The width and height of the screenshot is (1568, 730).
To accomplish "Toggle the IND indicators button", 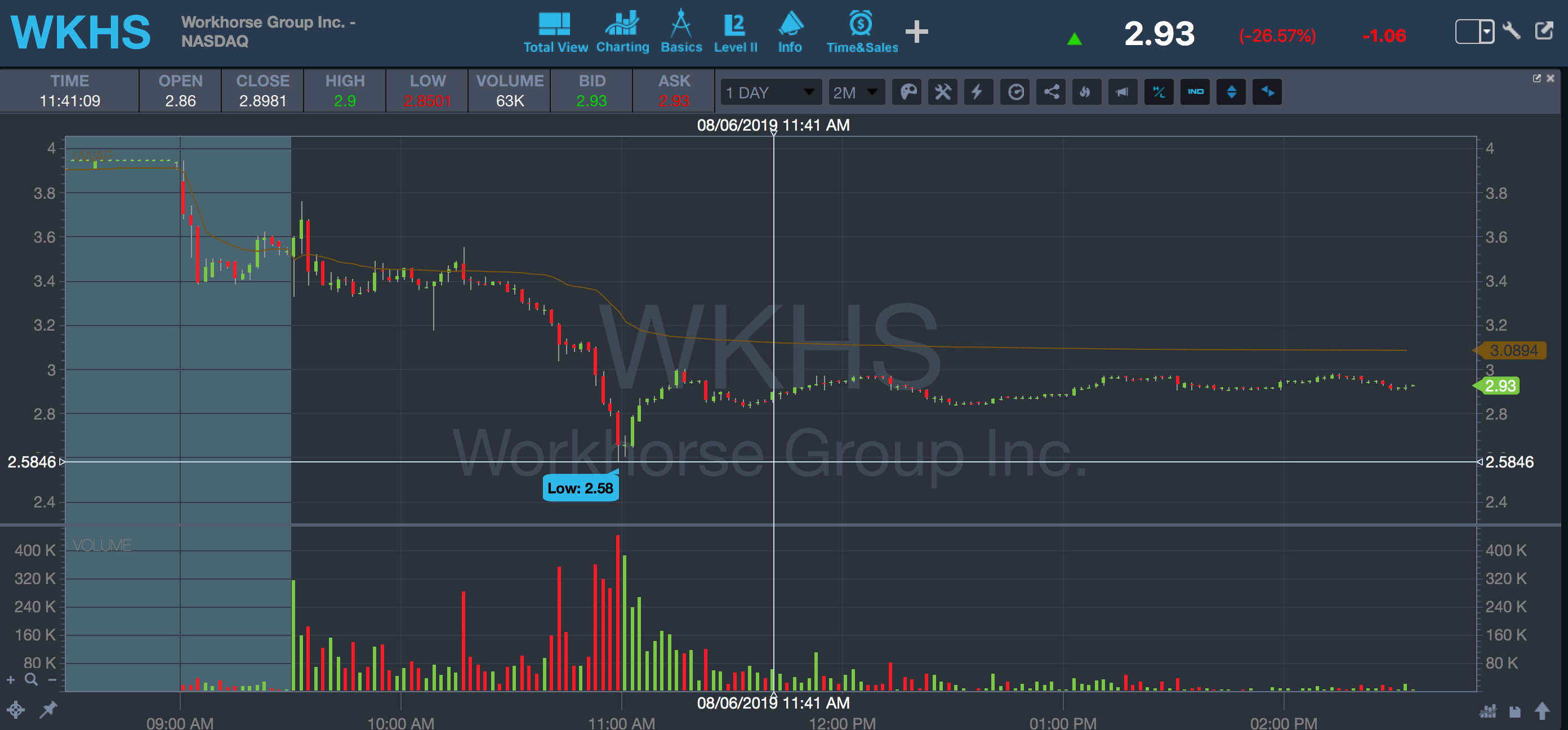I will [1195, 92].
